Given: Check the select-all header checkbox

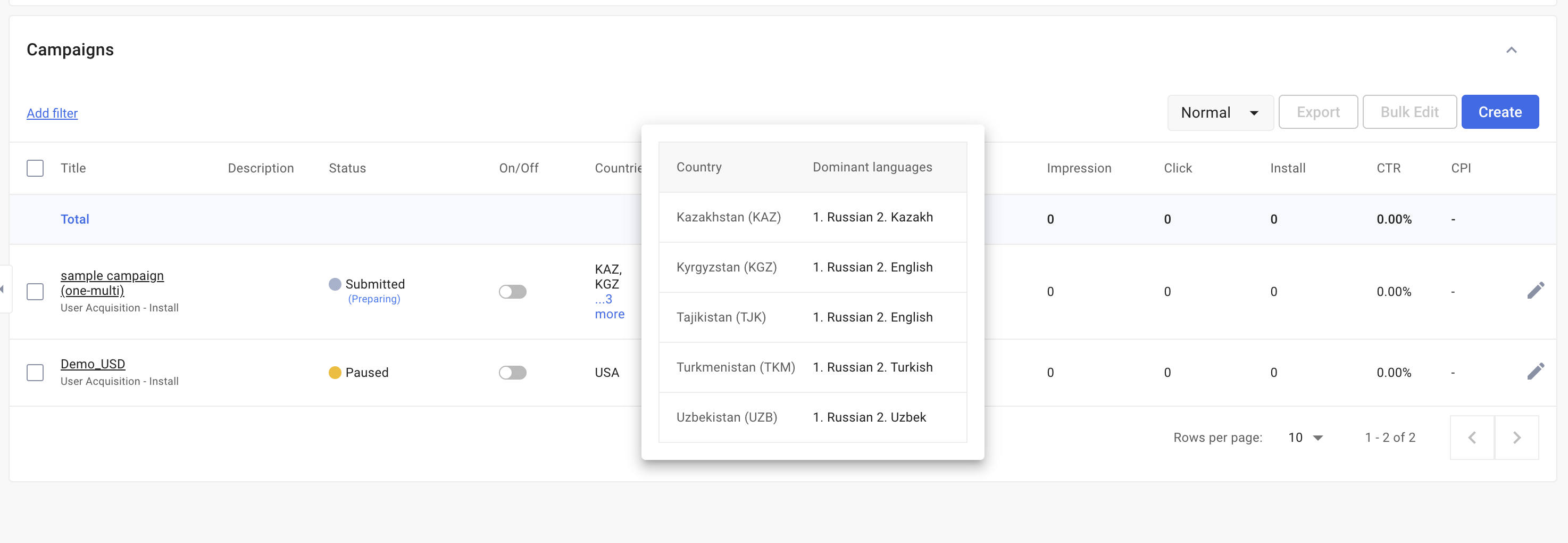Looking at the screenshot, I should click(x=35, y=168).
